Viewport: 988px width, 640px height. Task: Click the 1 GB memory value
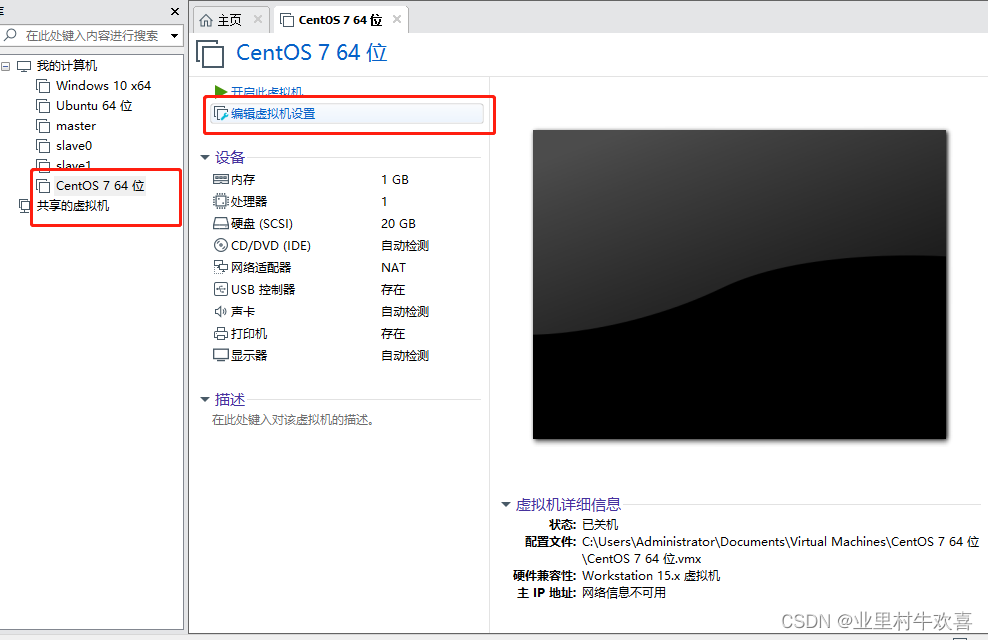coord(395,180)
